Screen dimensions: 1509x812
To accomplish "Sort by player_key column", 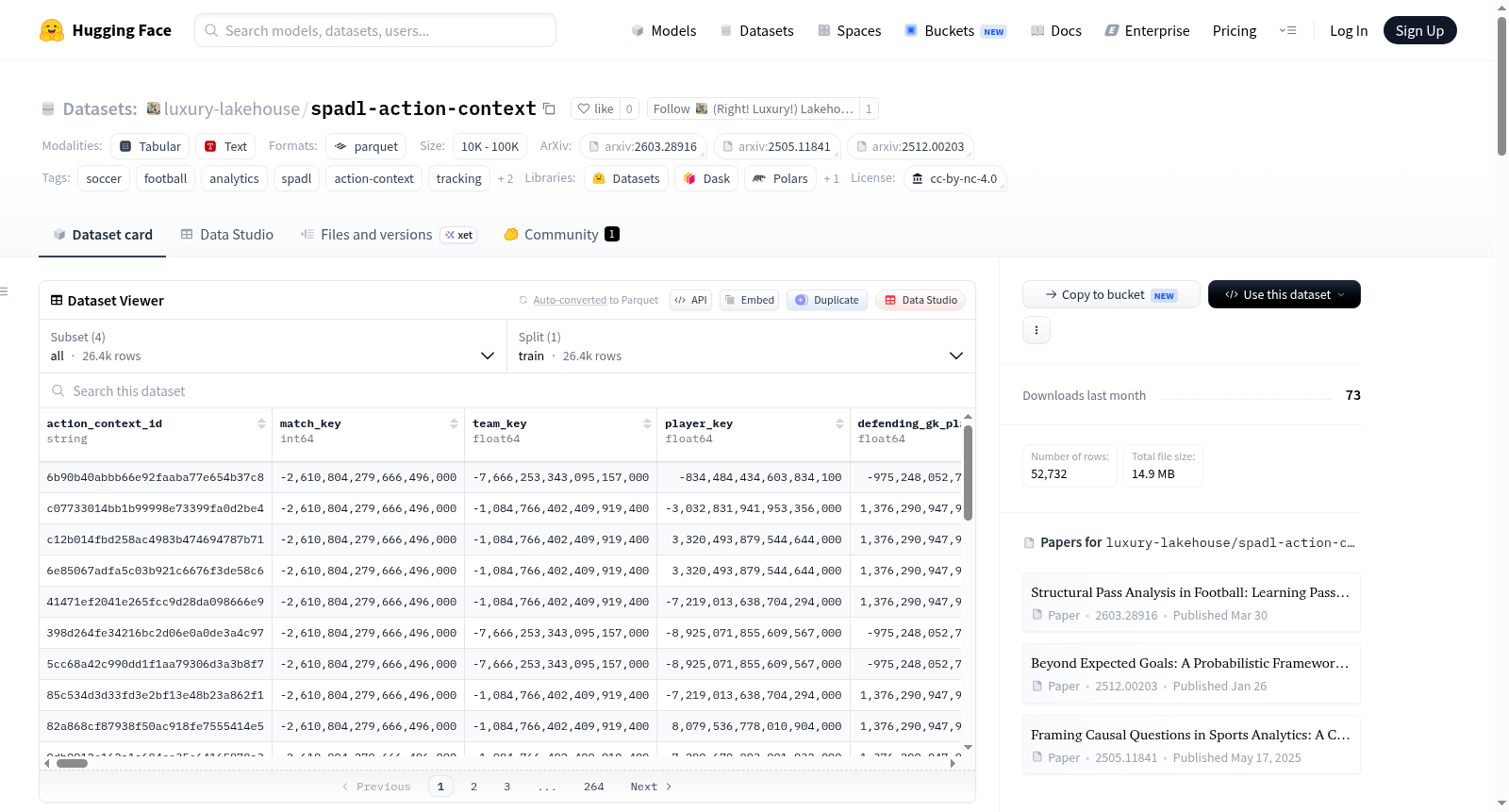I will coord(839,424).
